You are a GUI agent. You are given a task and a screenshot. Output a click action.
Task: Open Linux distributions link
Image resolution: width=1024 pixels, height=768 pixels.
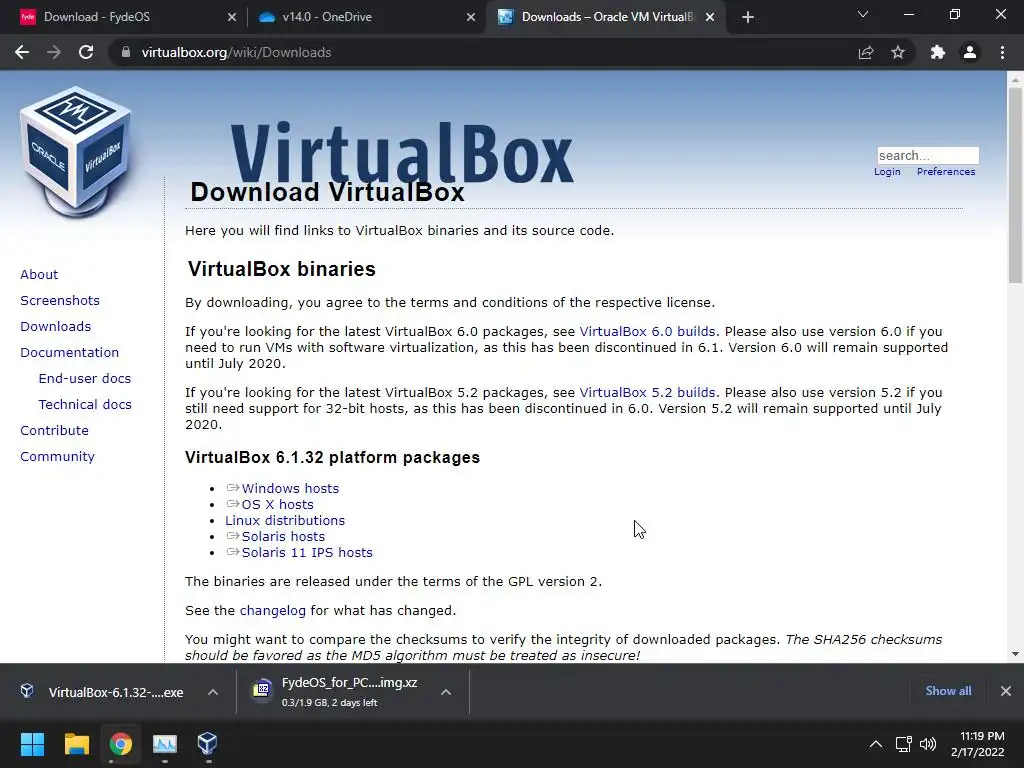point(285,520)
